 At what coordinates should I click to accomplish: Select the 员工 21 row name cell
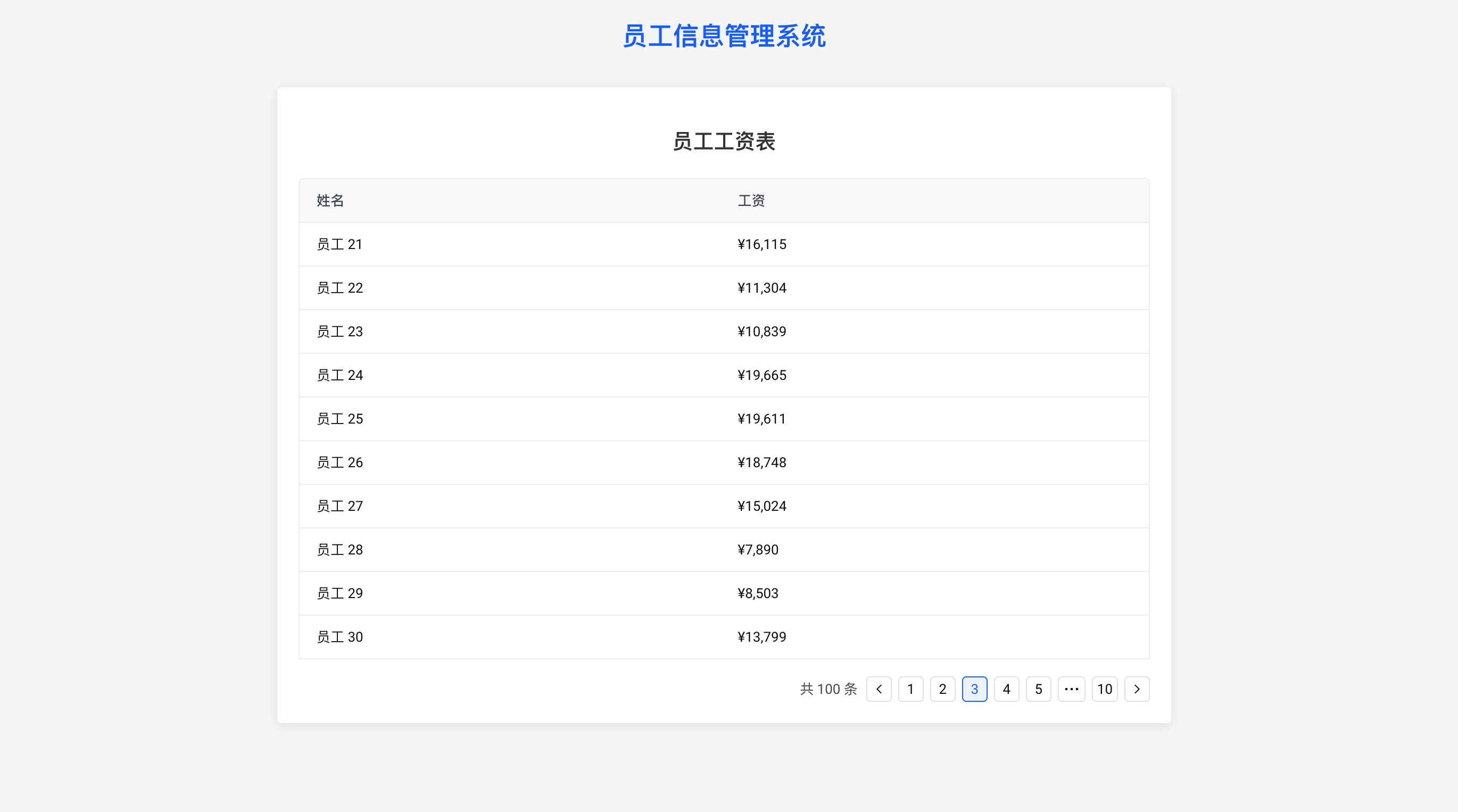click(x=339, y=244)
